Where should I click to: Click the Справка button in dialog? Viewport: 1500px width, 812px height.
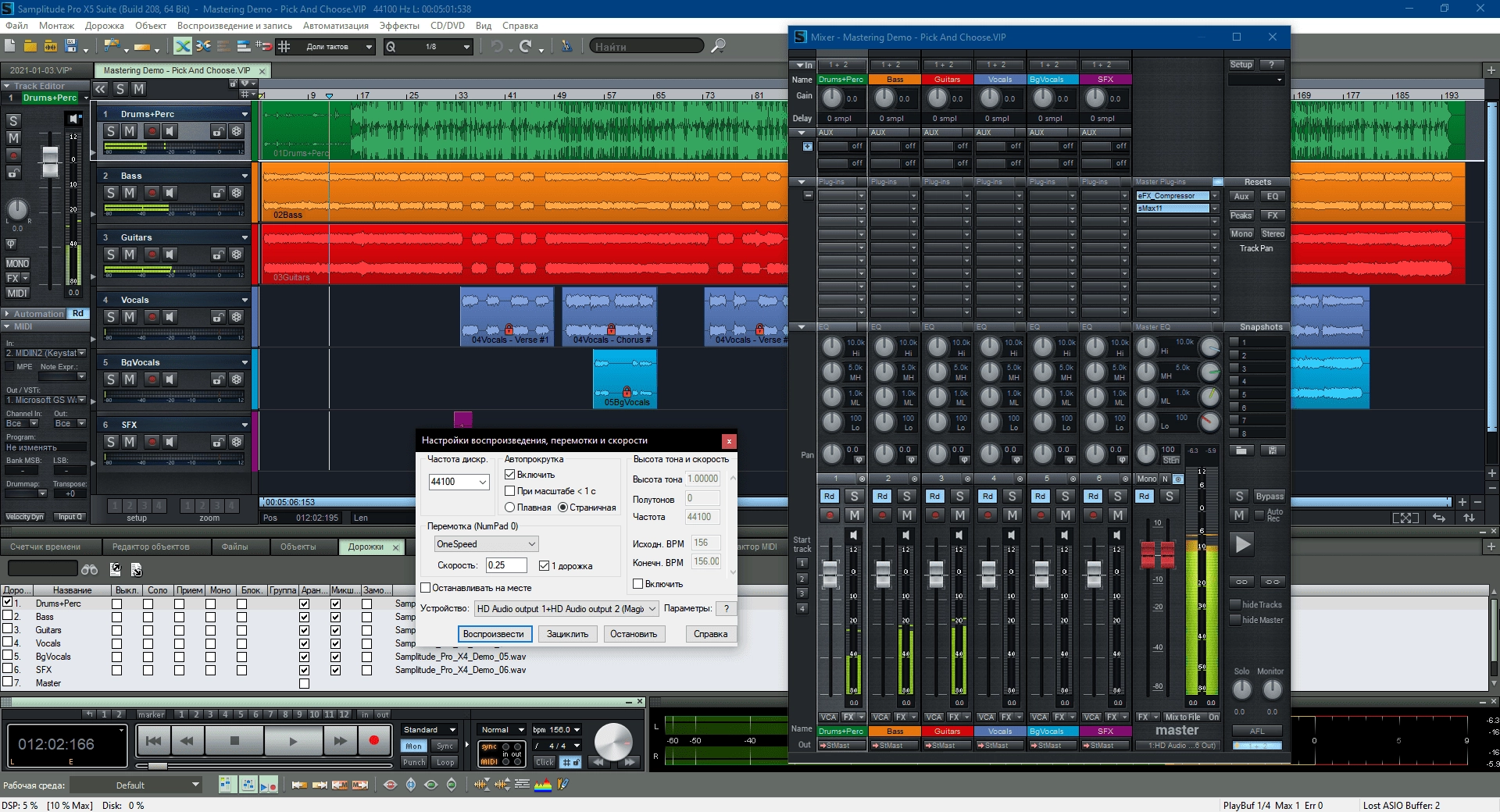pos(710,634)
